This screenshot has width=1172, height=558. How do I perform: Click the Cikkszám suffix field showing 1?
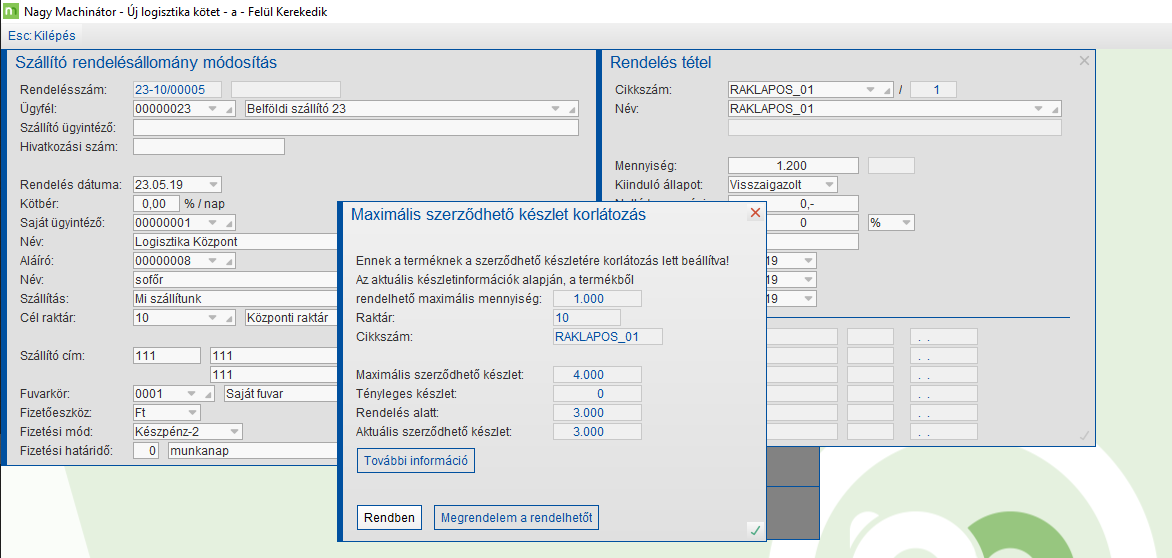[x=934, y=90]
